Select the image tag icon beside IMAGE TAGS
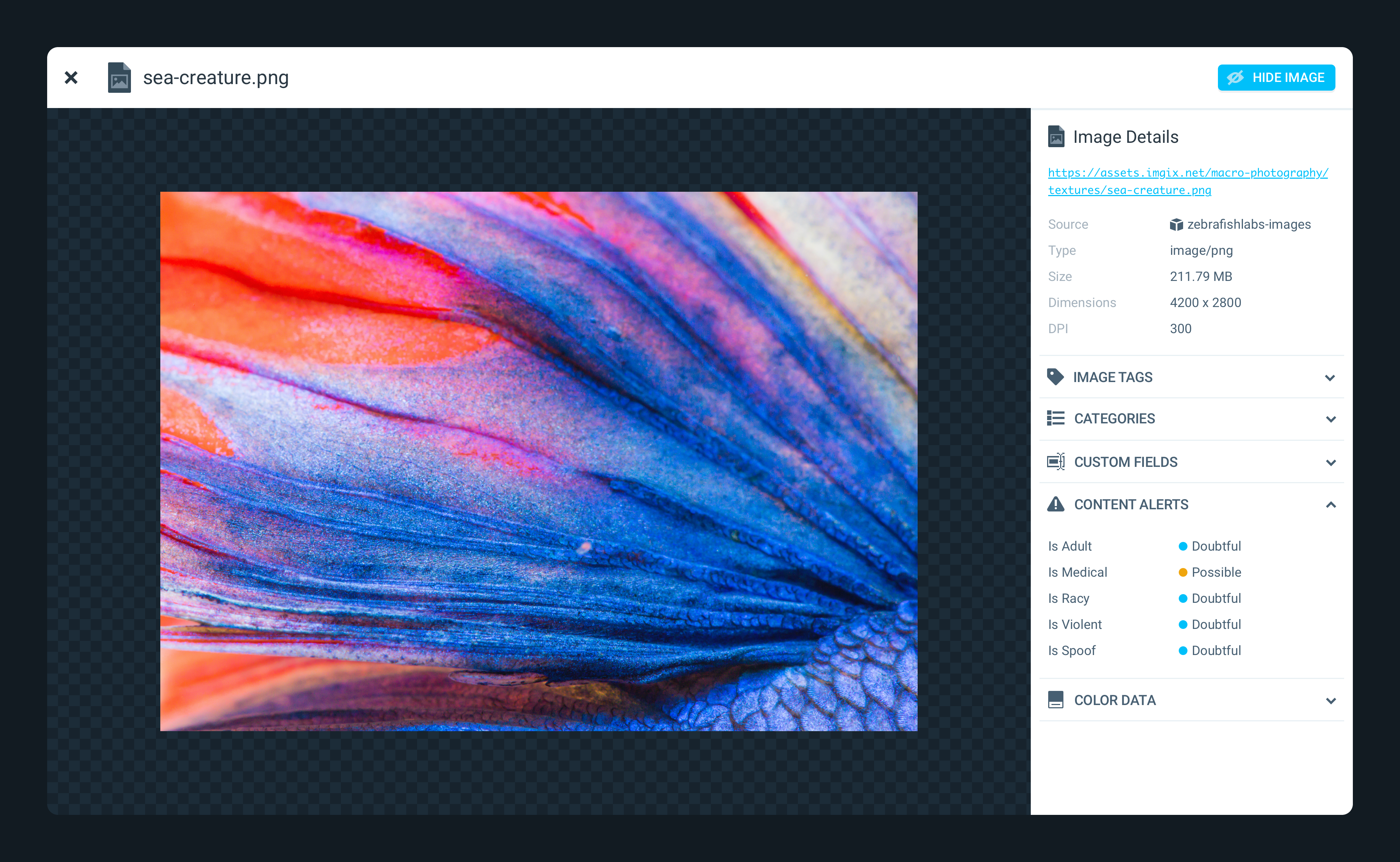Image resolution: width=1400 pixels, height=862 pixels. coord(1056,377)
